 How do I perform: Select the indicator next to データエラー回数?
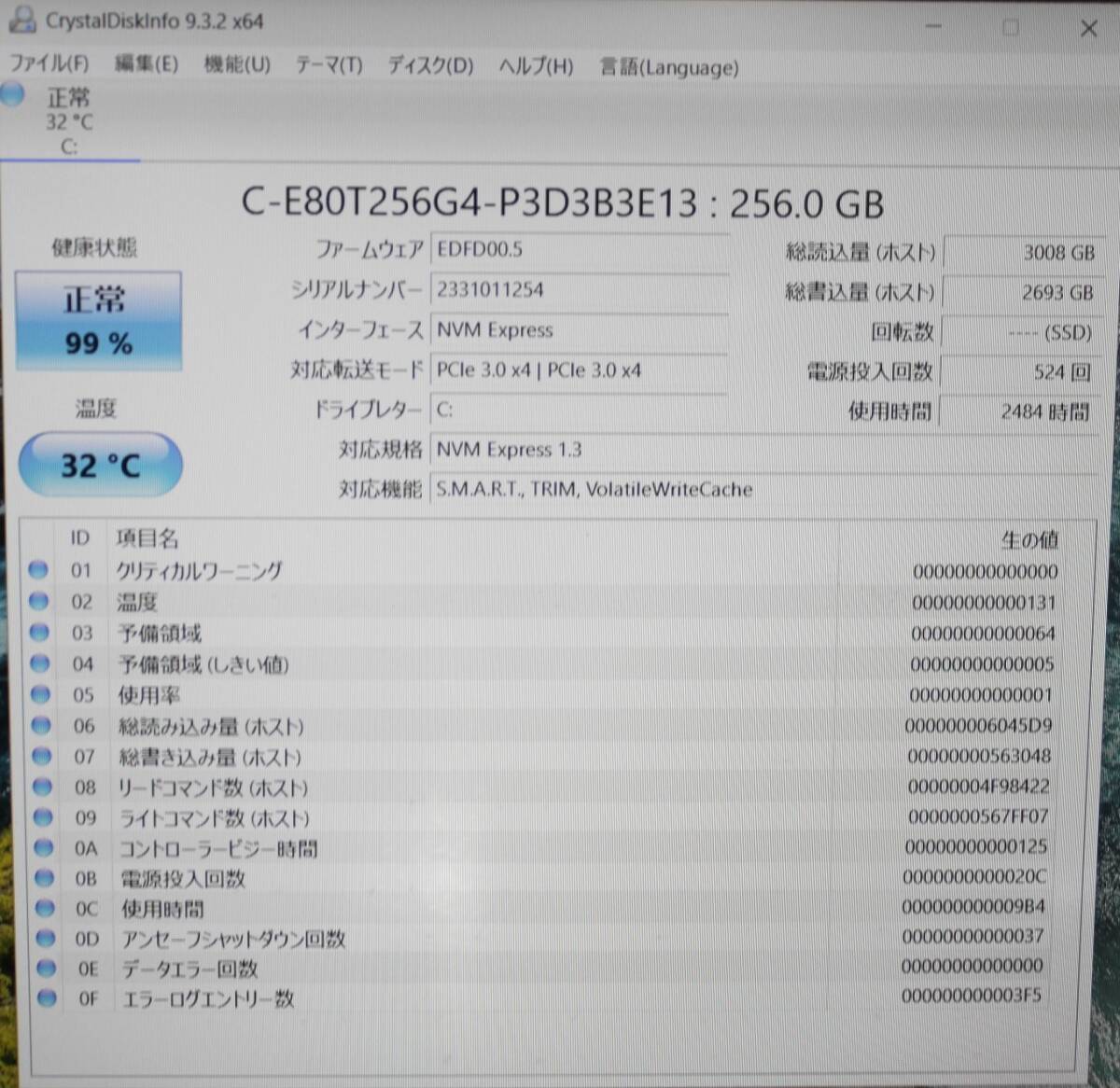point(41,969)
